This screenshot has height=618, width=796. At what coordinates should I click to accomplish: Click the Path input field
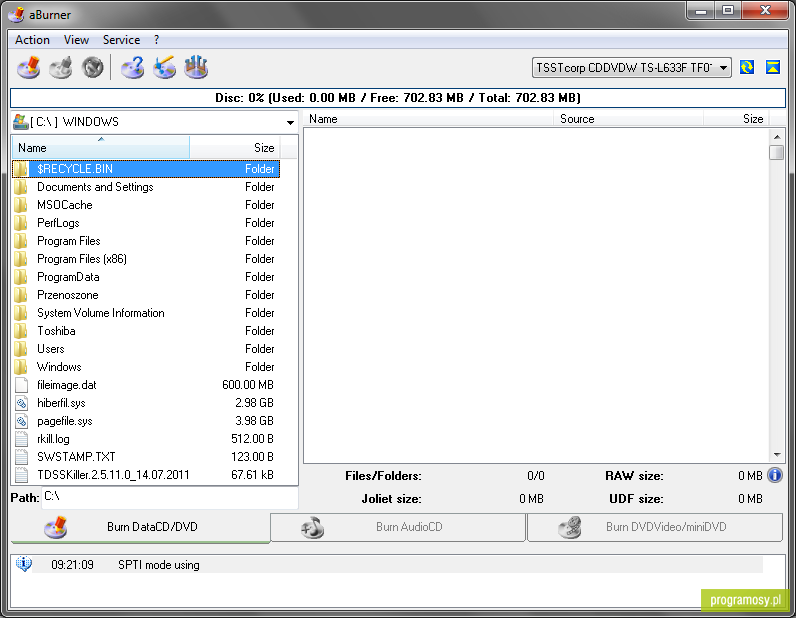tap(170, 497)
